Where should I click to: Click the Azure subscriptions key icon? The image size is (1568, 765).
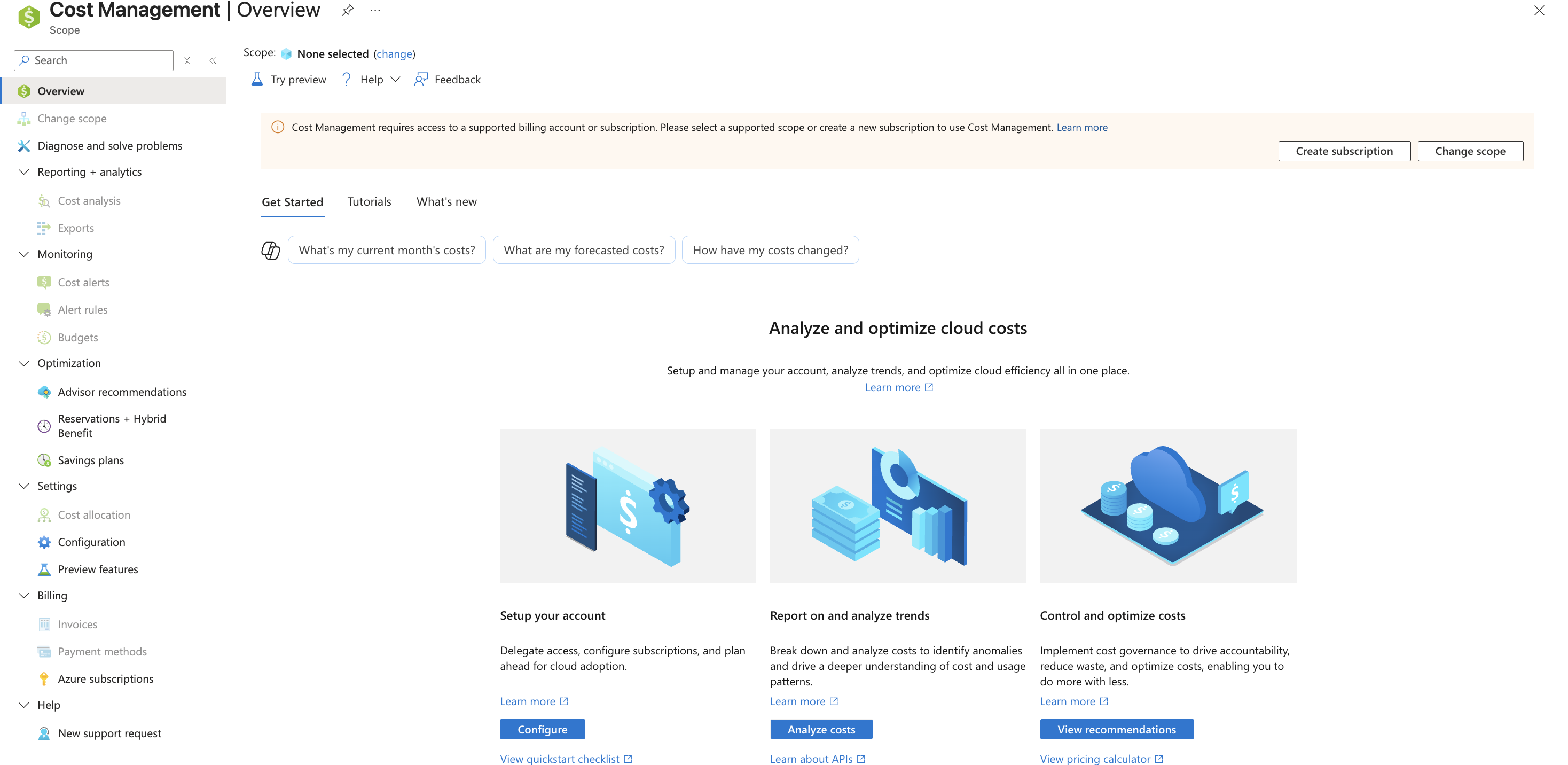[44, 678]
